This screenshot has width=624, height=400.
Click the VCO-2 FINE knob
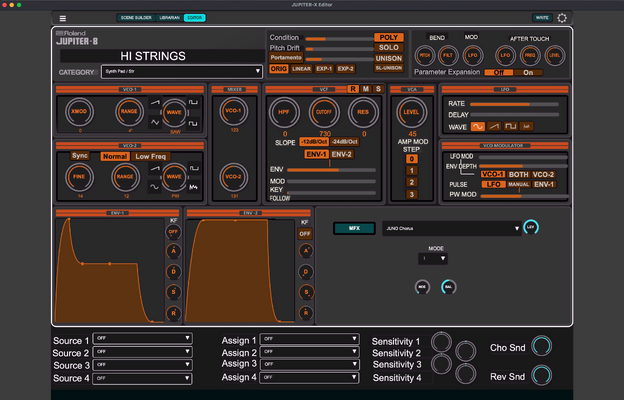pyautogui.click(x=79, y=177)
